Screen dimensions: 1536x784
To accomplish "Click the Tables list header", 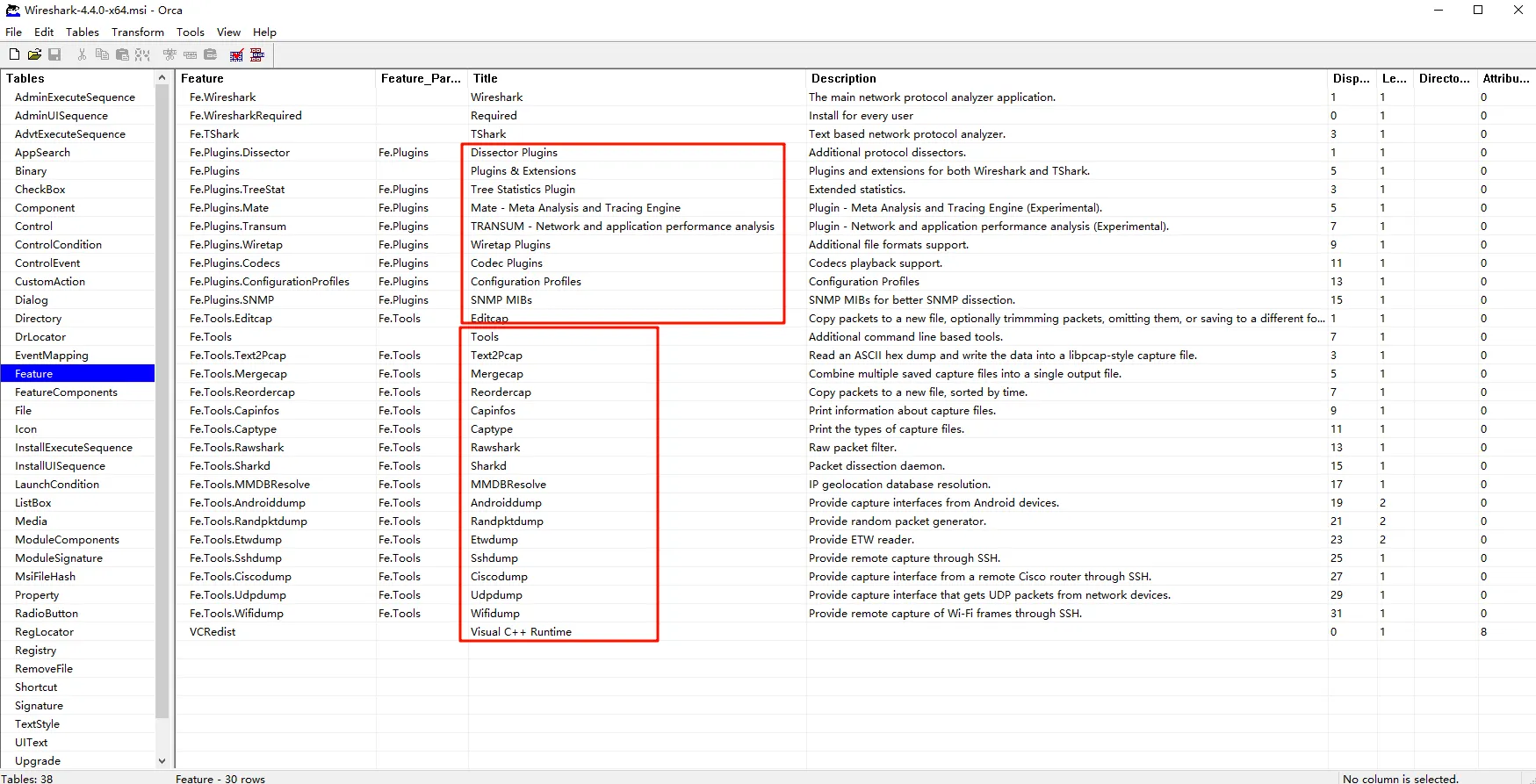I will click(x=78, y=78).
